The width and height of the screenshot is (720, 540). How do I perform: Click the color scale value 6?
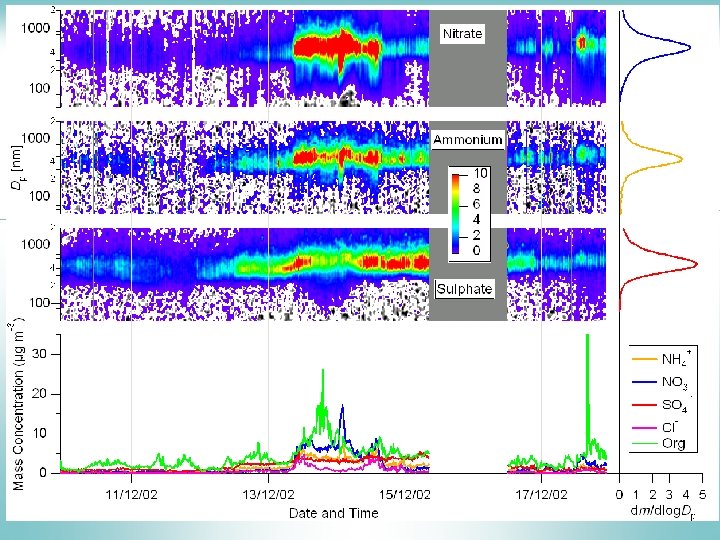477,204
